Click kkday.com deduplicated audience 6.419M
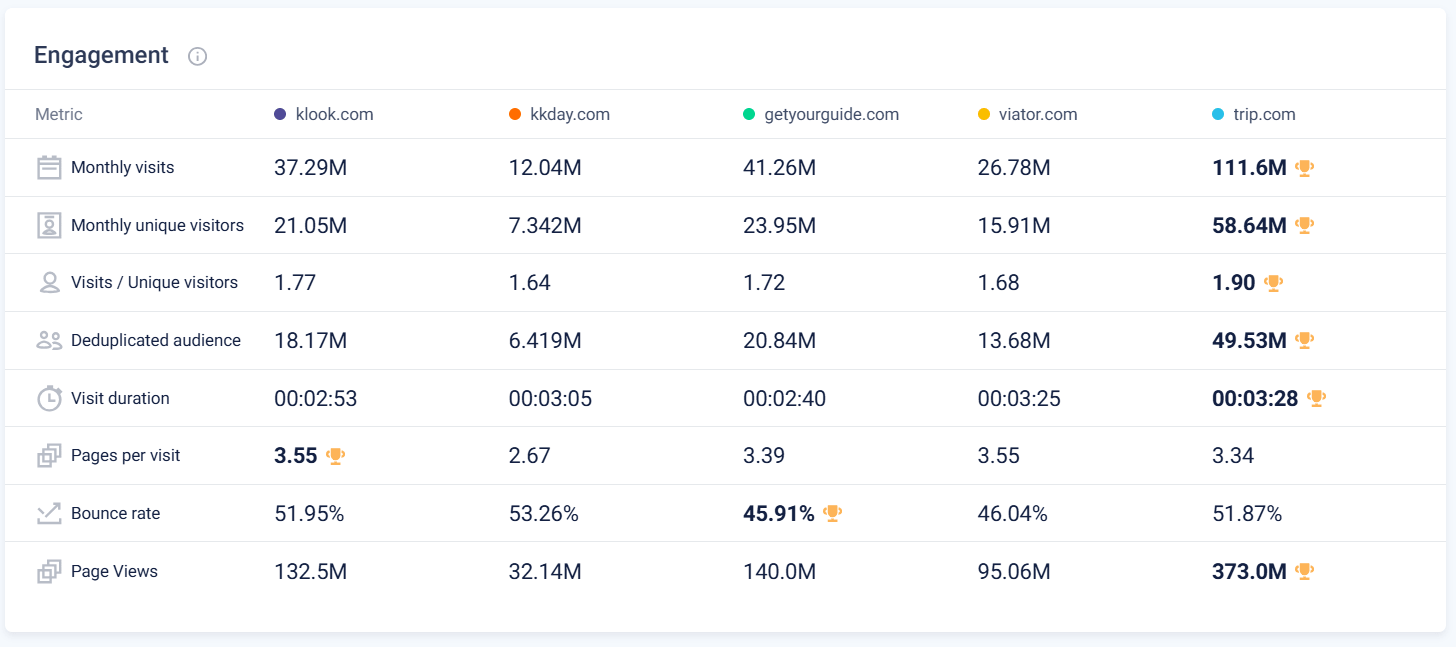This screenshot has width=1456, height=647. point(545,341)
